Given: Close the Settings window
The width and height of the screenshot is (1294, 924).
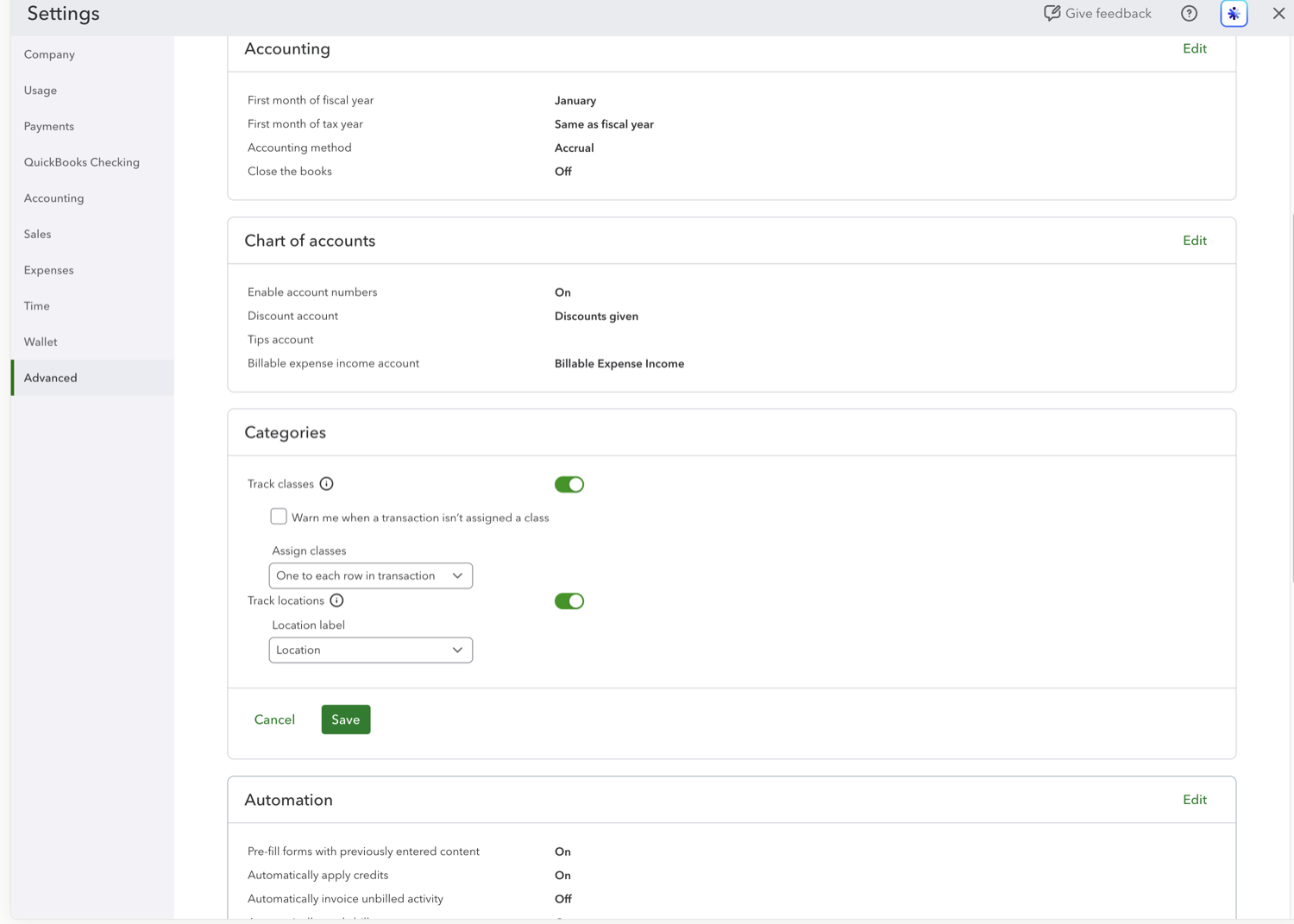Looking at the screenshot, I should pos(1278,13).
